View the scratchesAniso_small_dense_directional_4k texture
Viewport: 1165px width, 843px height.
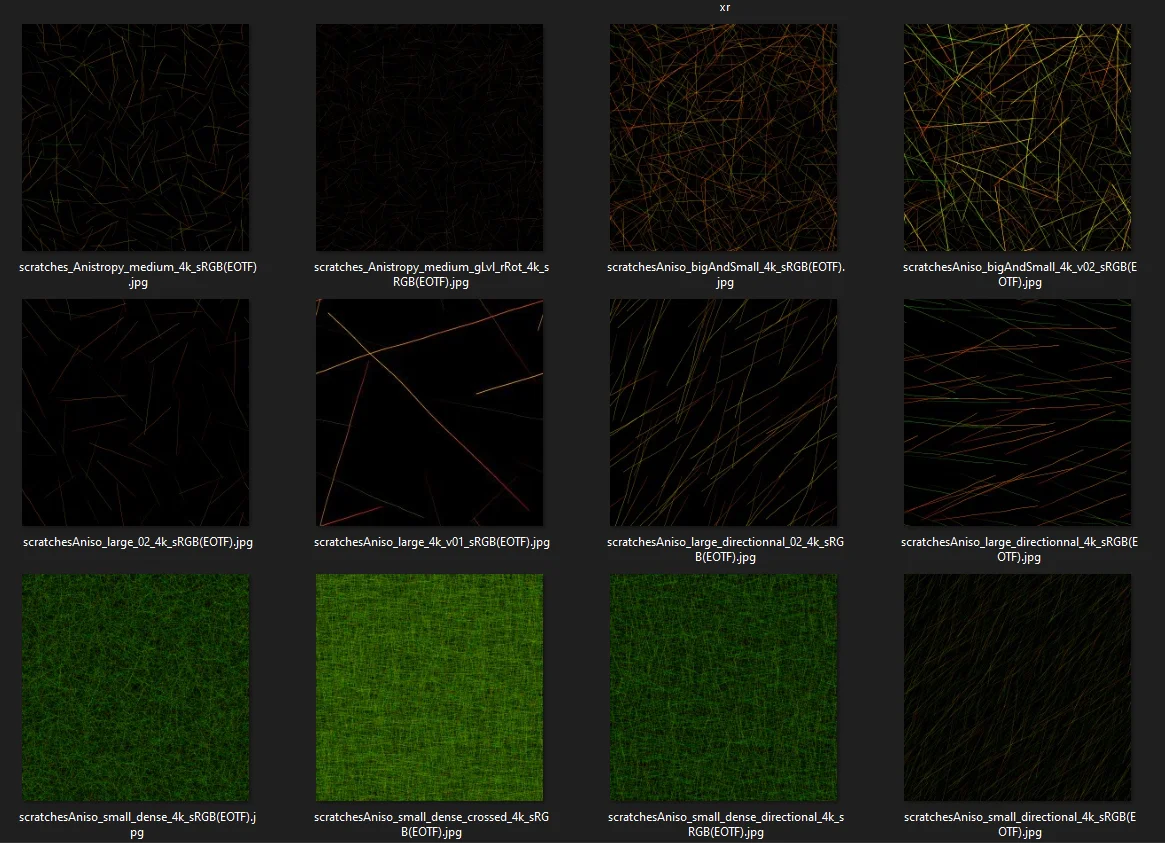click(723, 687)
